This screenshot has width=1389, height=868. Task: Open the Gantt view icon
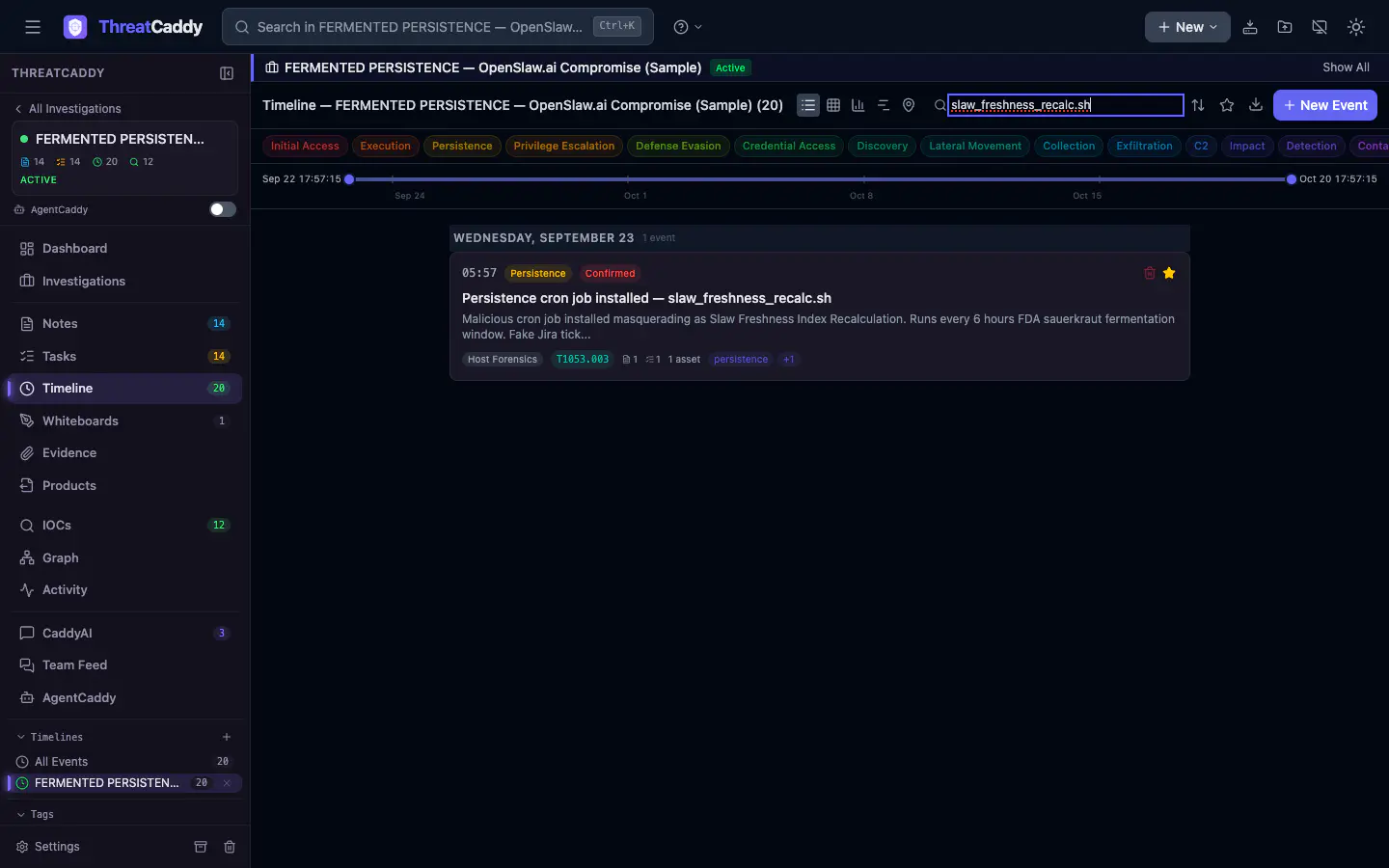pos(884,105)
